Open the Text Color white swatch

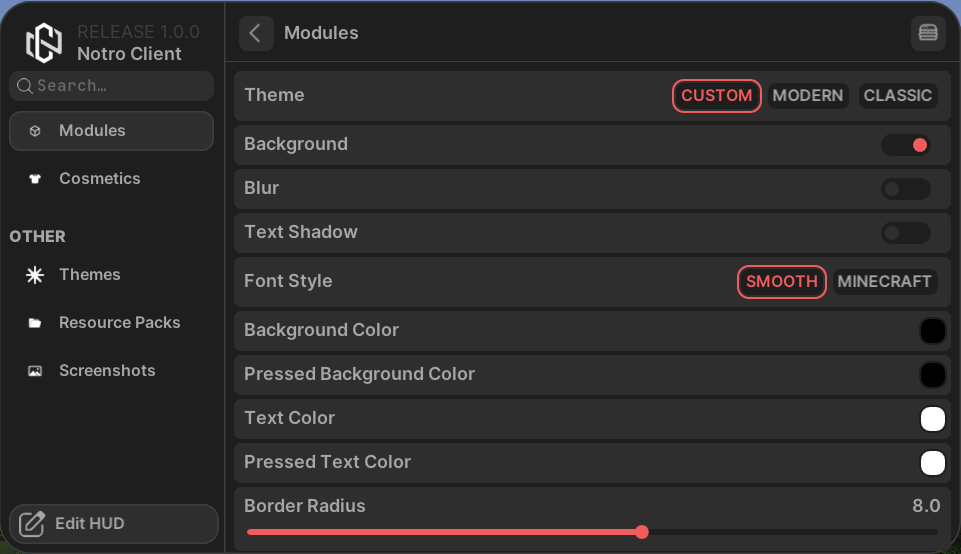pyautogui.click(x=932, y=419)
